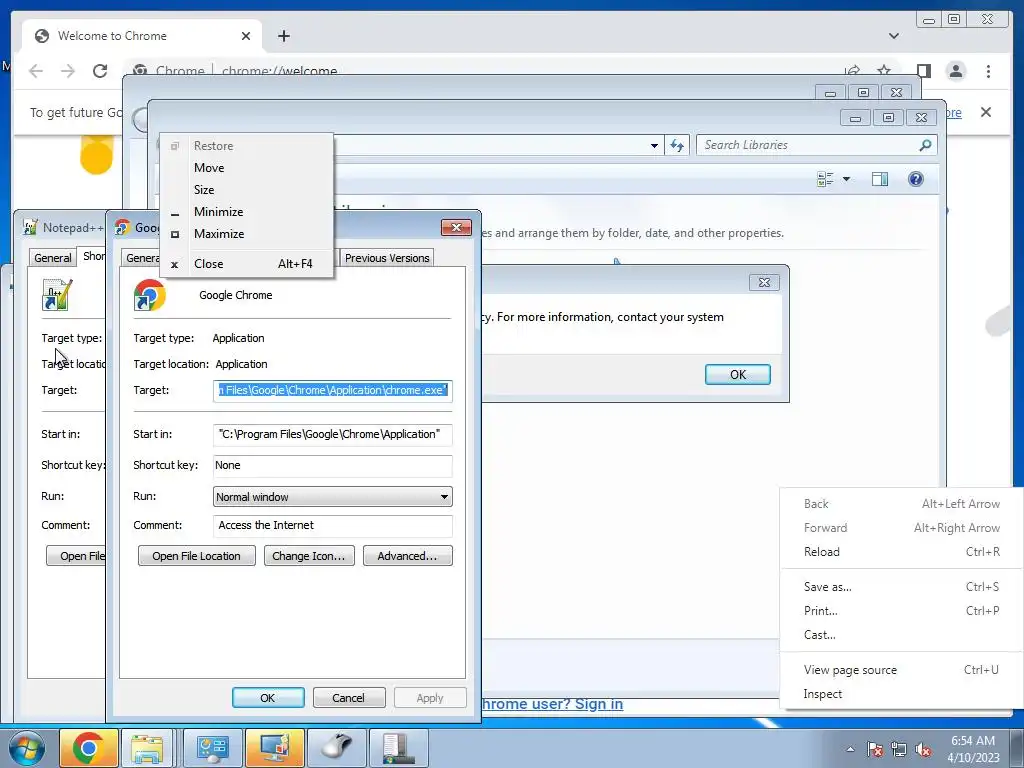Click the refresh icon in Libraries window
This screenshot has width=1024, height=768.
(x=677, y=145)
